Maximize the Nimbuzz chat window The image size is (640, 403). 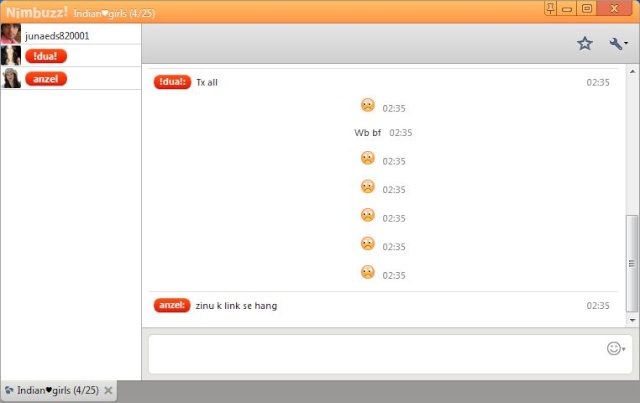587,8
